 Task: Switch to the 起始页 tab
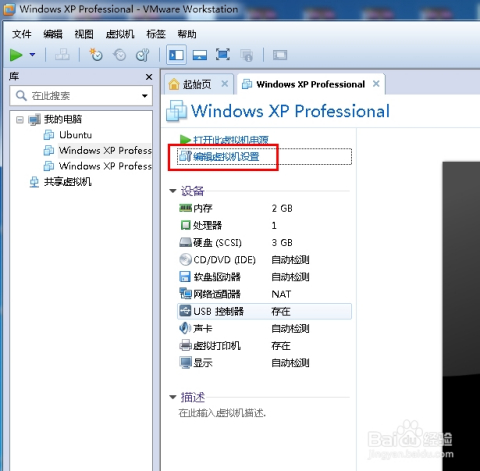pos(197,84)
